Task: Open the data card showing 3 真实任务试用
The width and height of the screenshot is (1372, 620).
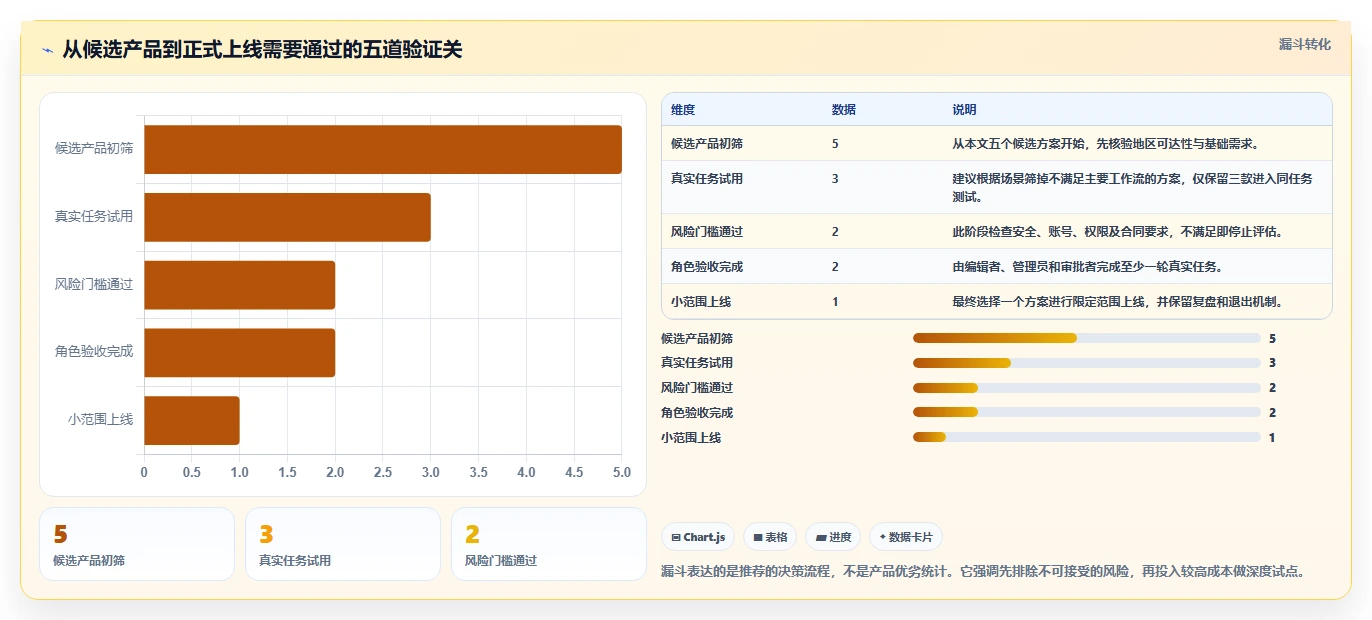Action: 343,544
